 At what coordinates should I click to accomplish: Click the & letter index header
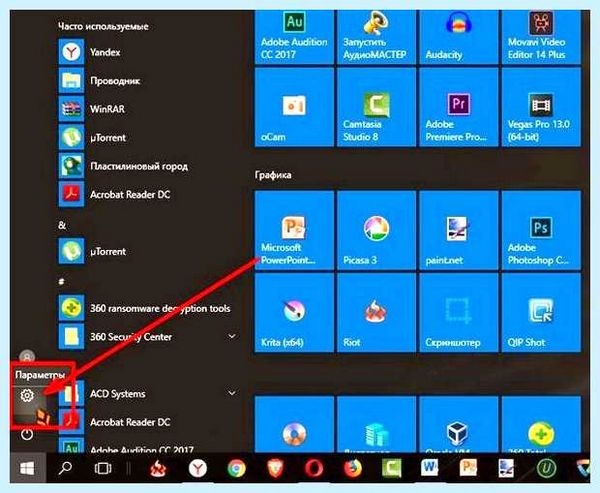click(62, 225)
